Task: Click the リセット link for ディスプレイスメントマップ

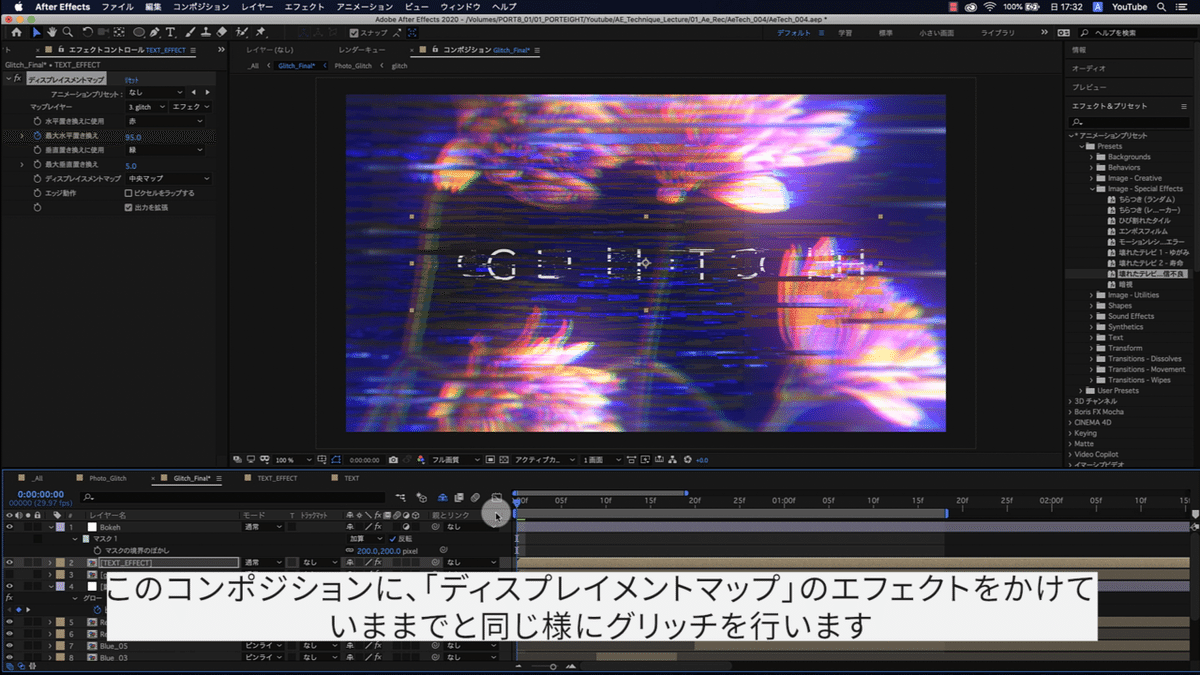Action: [130, 81]
